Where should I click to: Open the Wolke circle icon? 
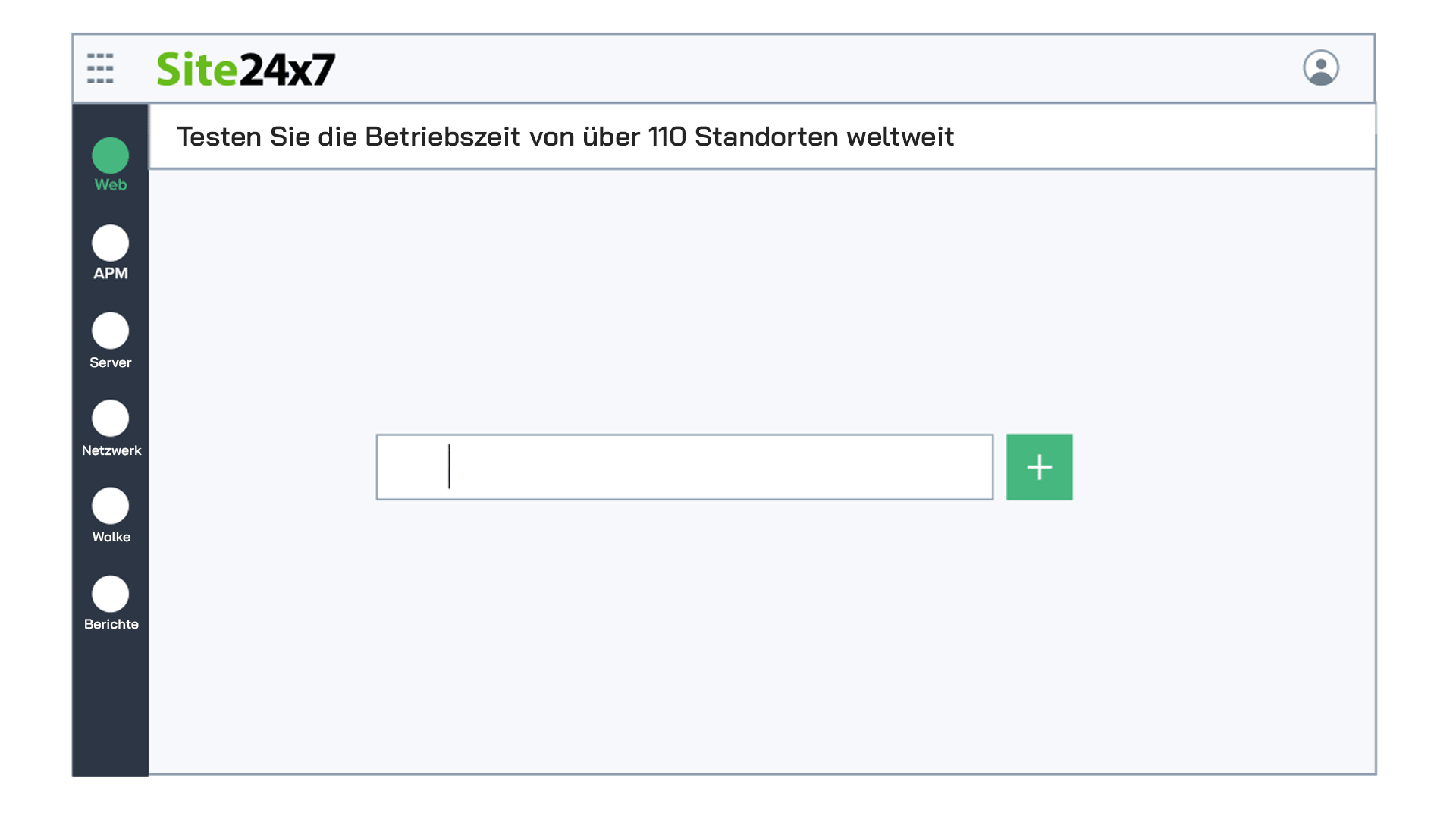coord(111,506)
